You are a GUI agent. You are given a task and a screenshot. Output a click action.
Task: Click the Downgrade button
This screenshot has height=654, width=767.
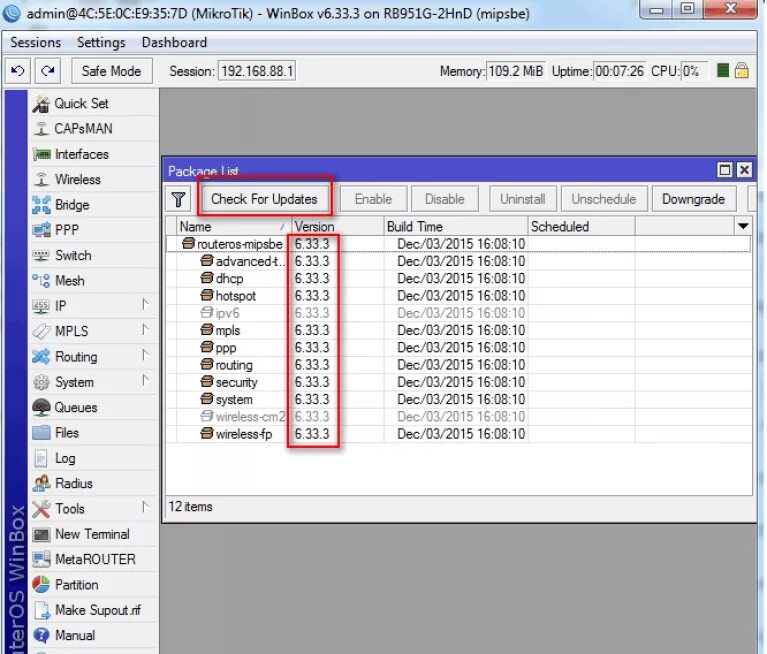693,199
